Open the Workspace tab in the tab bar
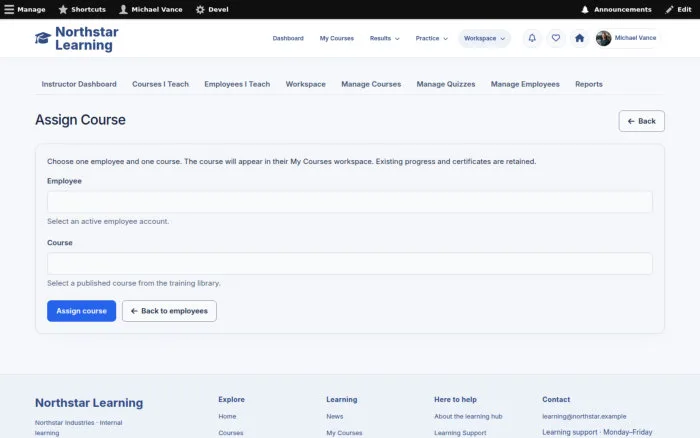 point(305,84)
